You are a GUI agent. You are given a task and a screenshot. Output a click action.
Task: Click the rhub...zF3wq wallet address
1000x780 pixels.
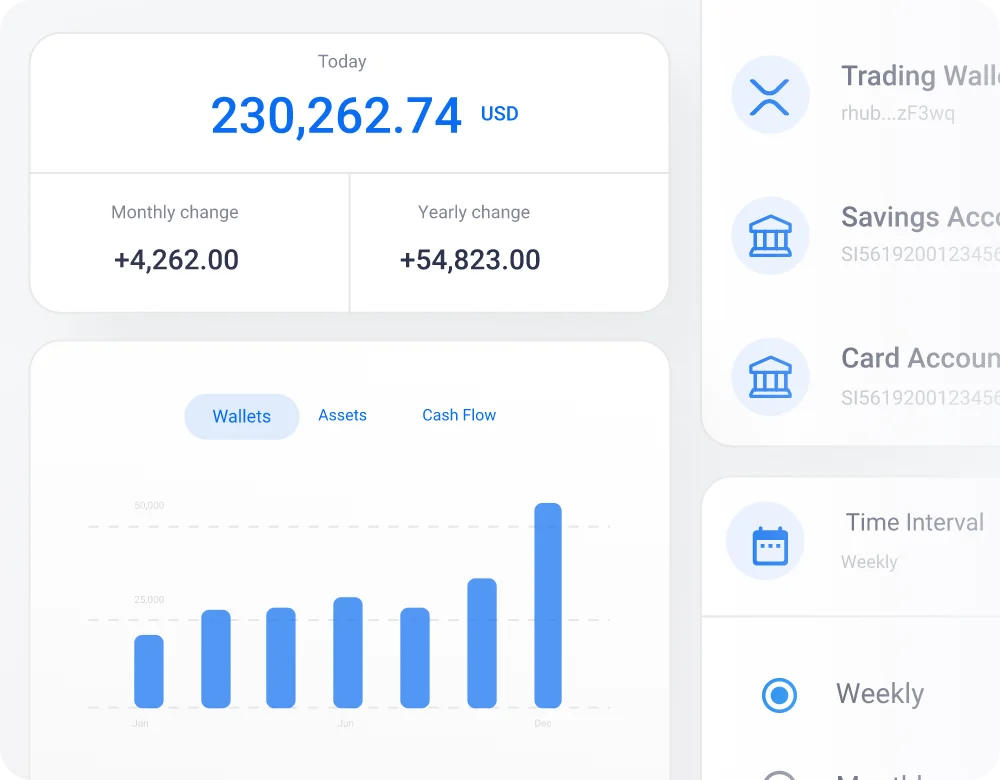click(x=897, y=113)
